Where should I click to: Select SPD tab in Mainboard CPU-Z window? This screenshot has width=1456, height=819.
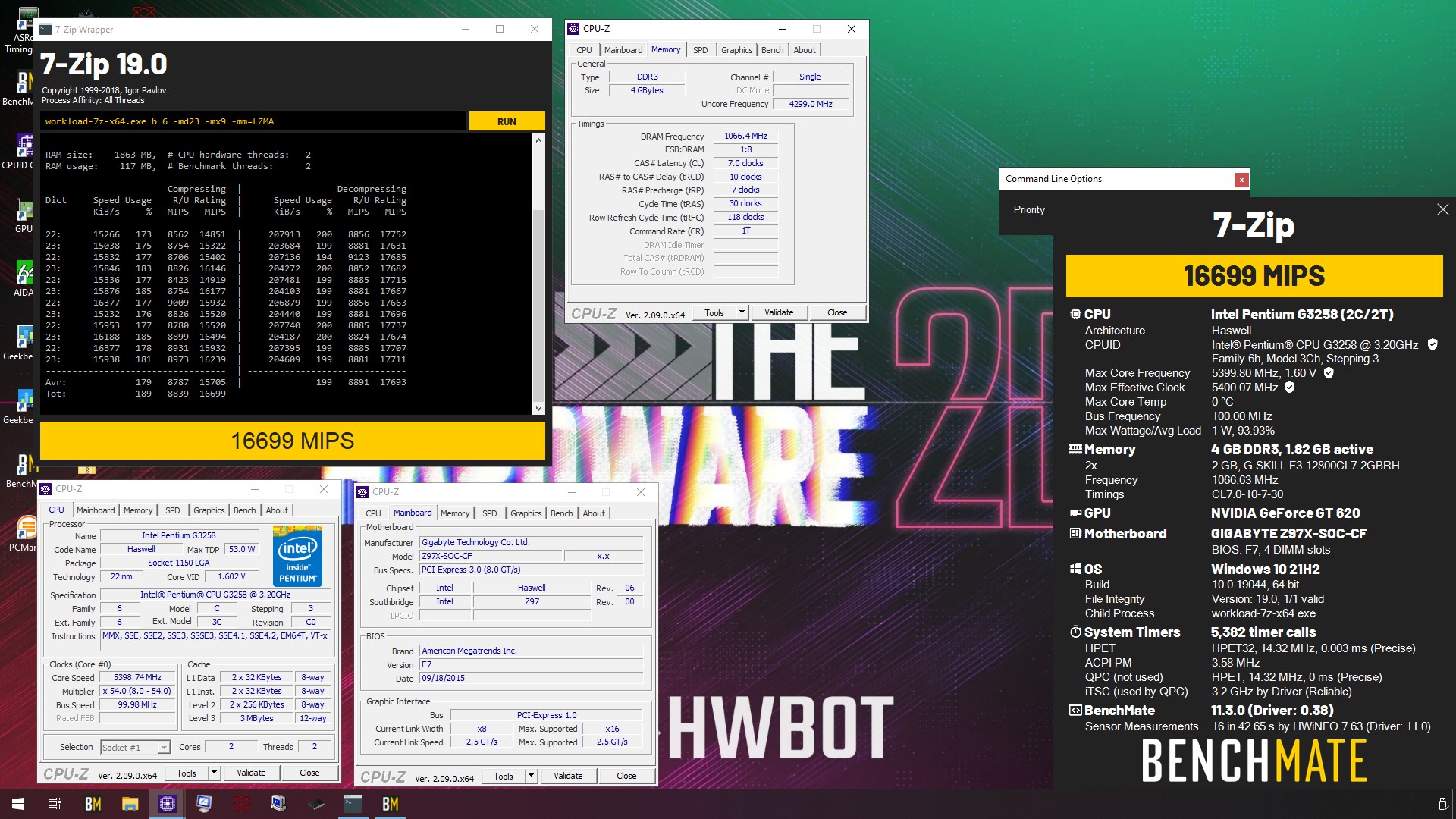click(x=489, y=513)
